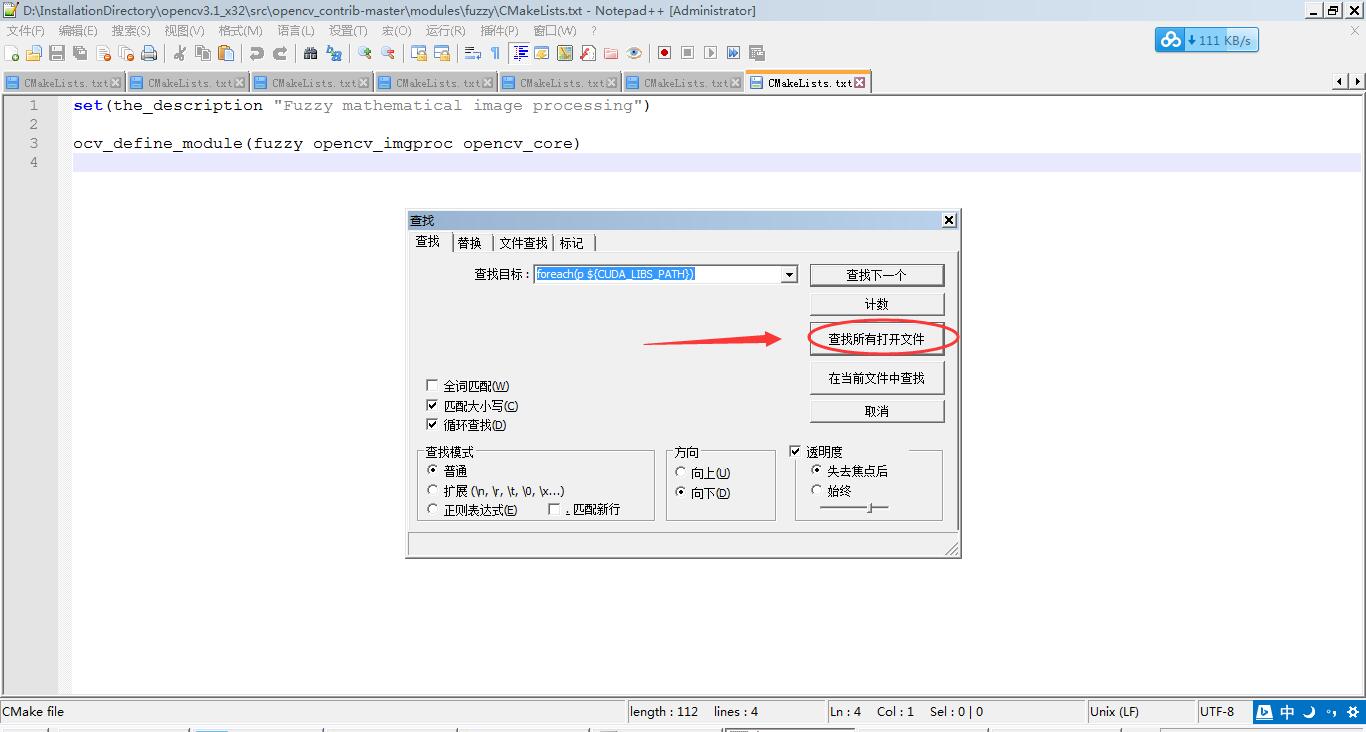Zoom out using magnifier minus icon

[x=388, y=53]
